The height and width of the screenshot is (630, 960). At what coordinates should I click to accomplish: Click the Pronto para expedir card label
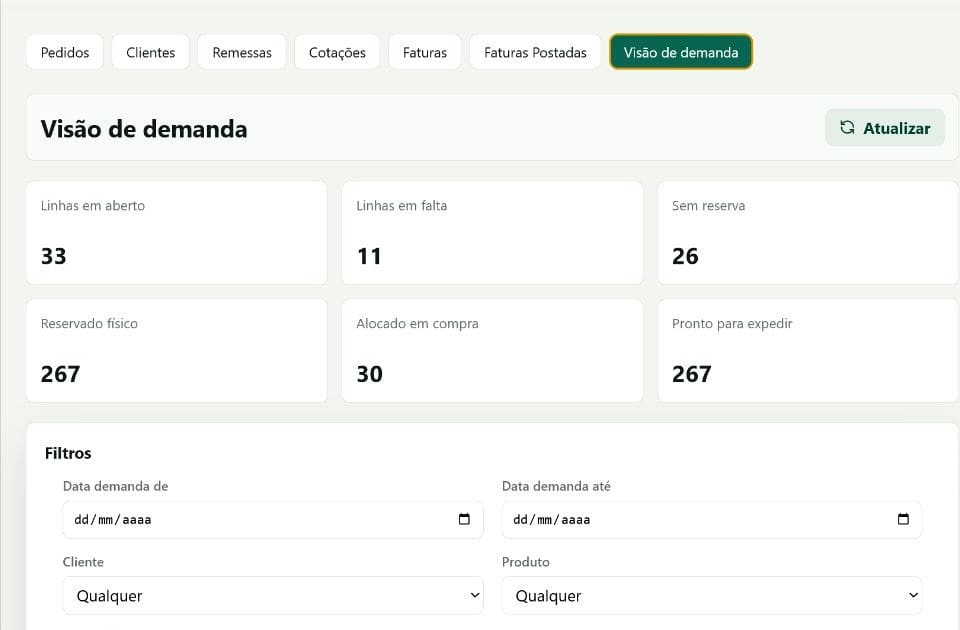pos(732,323)
